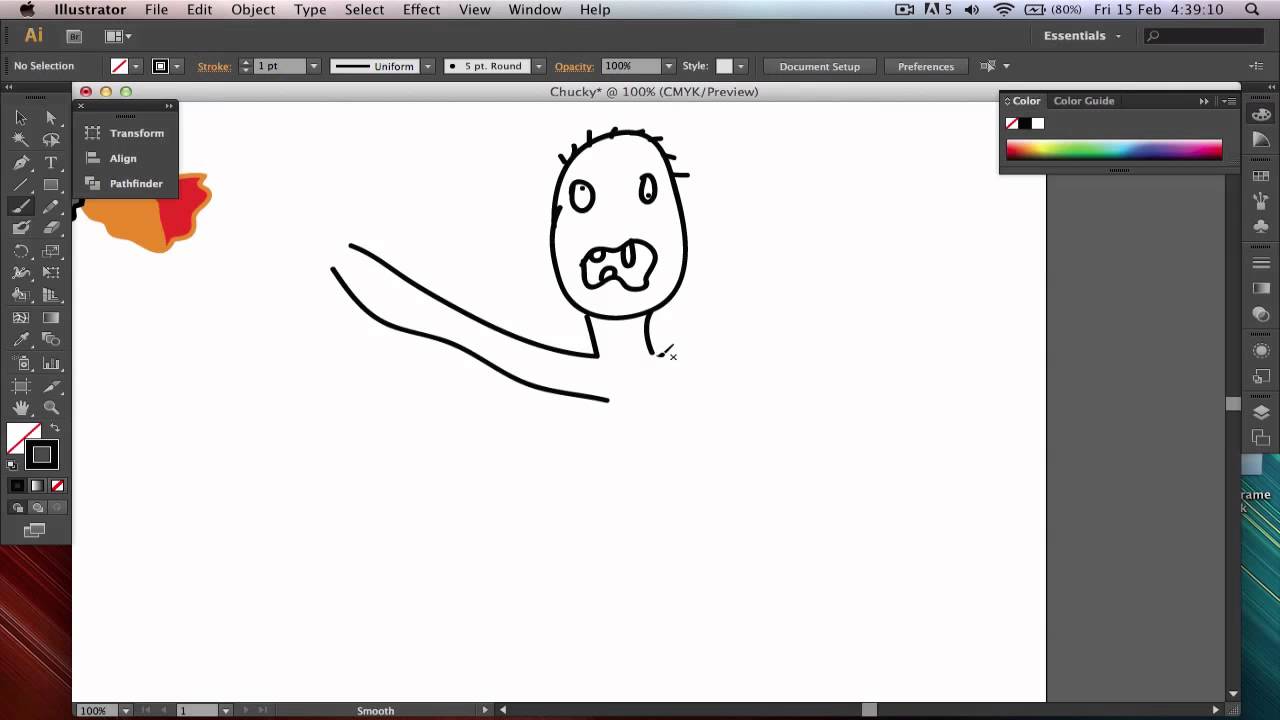Select the Type tool
The image size is (1280, 720).
(x=51, y=162)
